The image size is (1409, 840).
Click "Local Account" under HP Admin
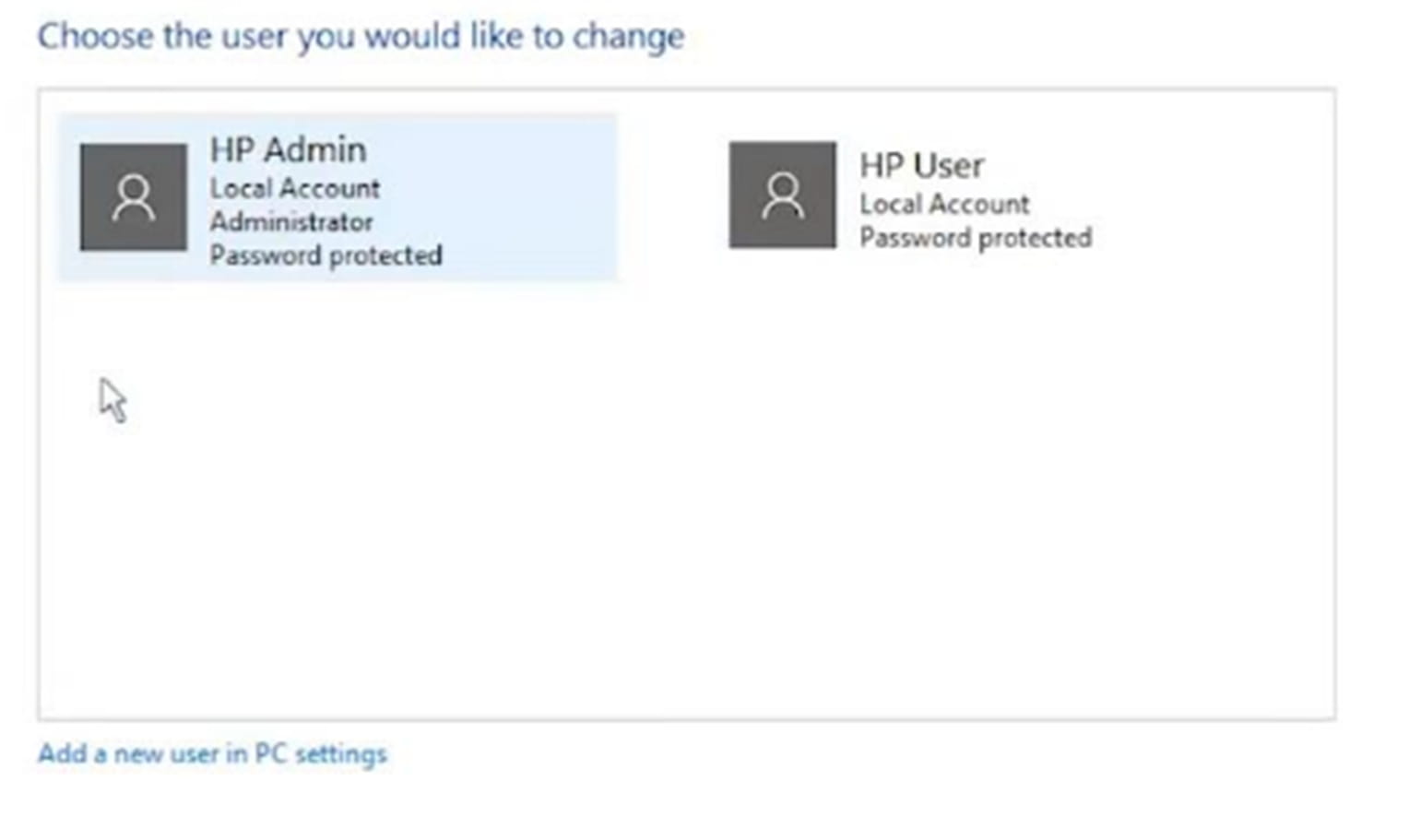(x=294, y=188)
